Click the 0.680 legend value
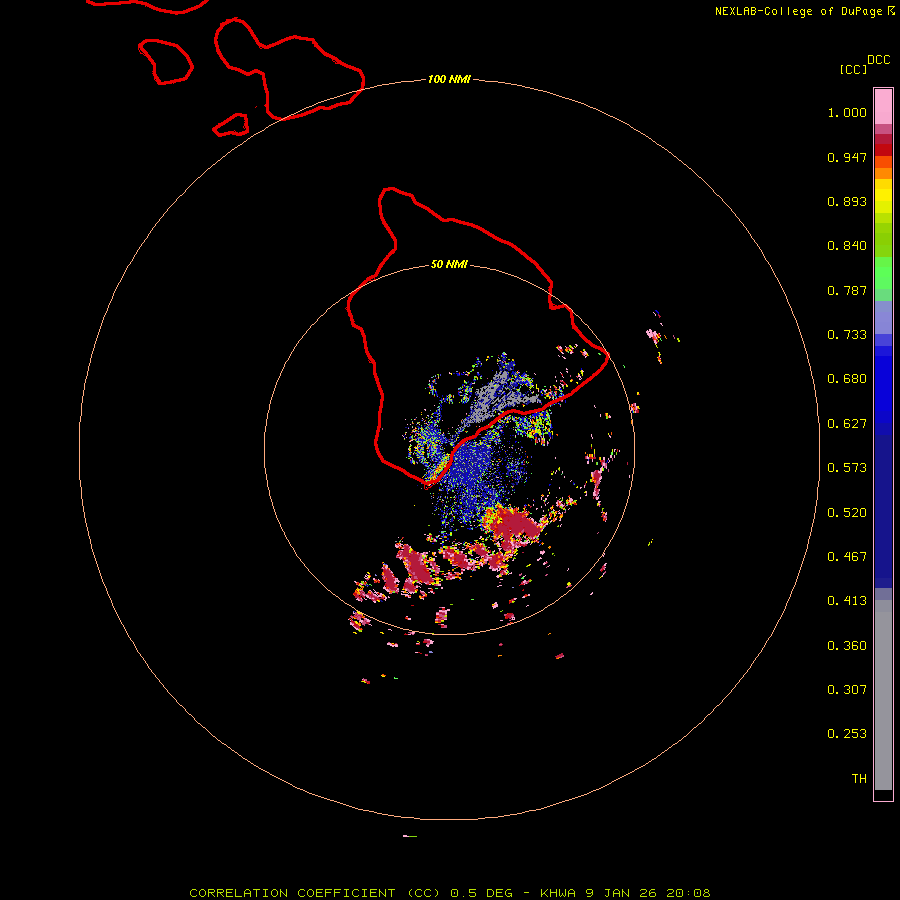 (x=847, y=379)
